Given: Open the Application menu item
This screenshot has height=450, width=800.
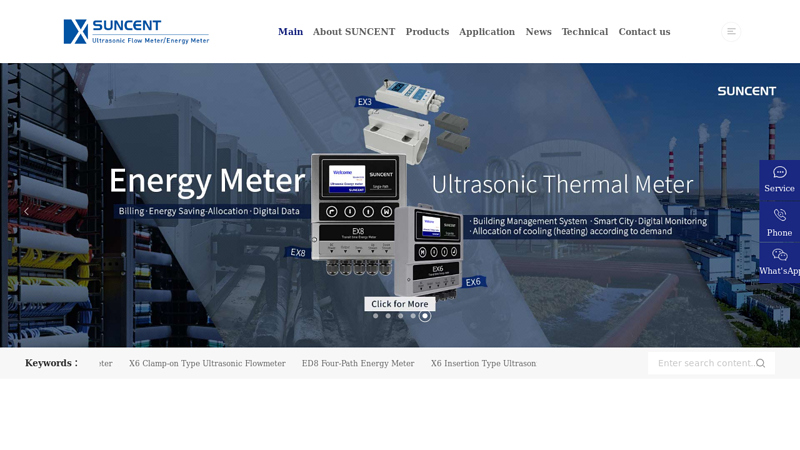Looking at the screenshot, I should [487, 32].
